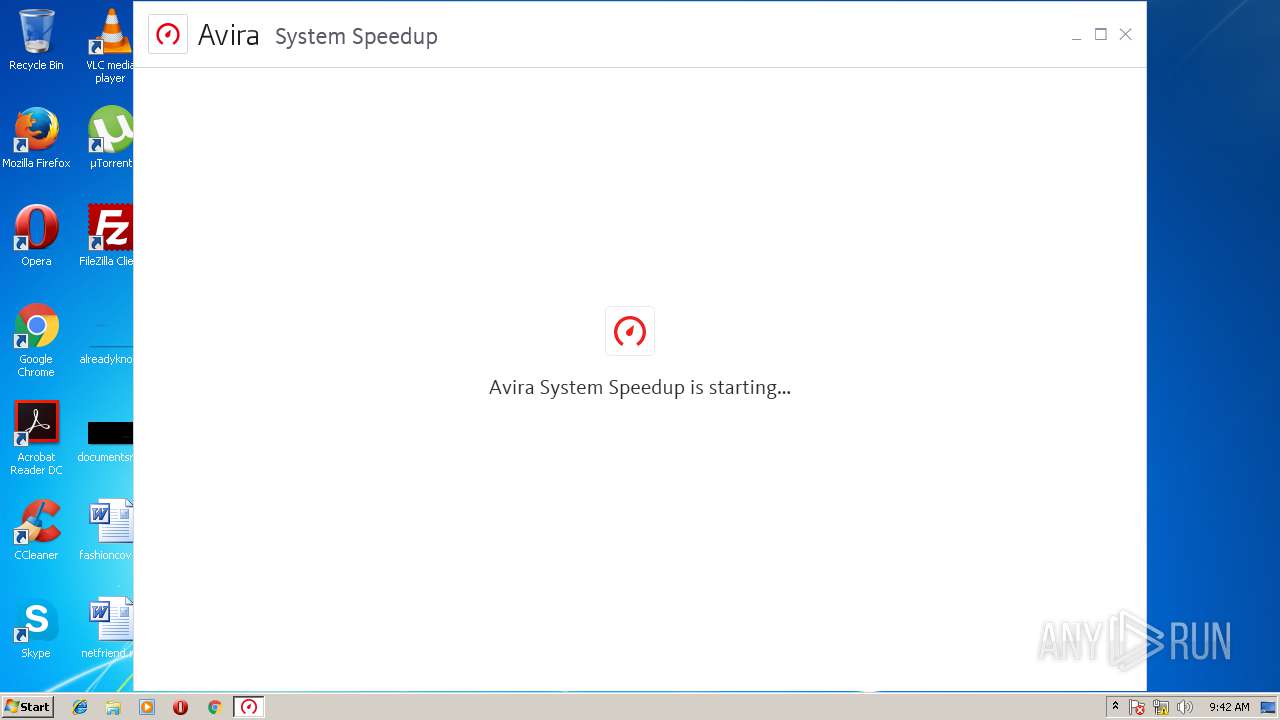Select the netfriend Word document icon
1280x720 pixels.
click(x=108, y=628)
